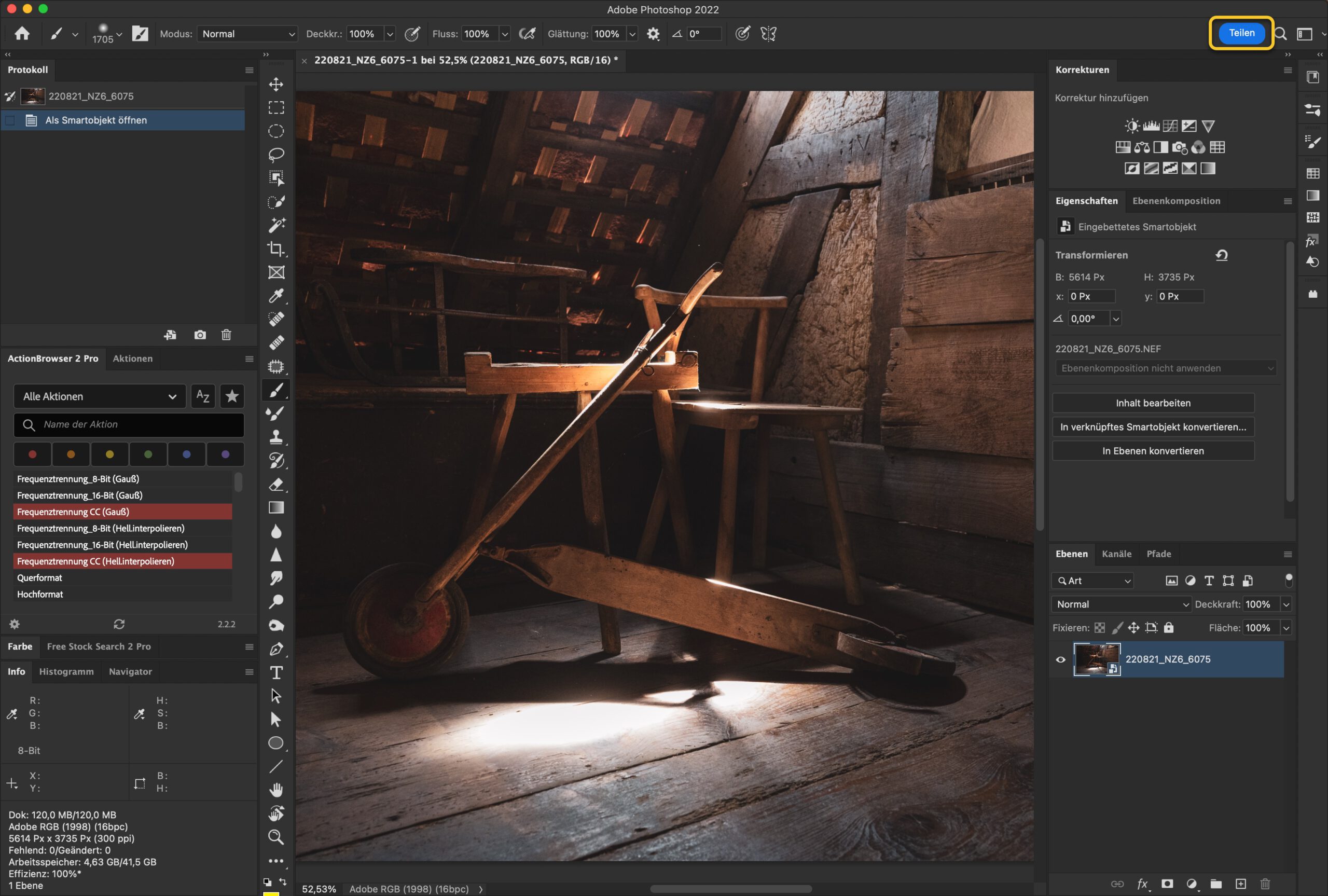This screenshot has height=896, width=1328.
Task: Hide the 220821_NZ6_6075 layer
Action: coord(1061,659)
